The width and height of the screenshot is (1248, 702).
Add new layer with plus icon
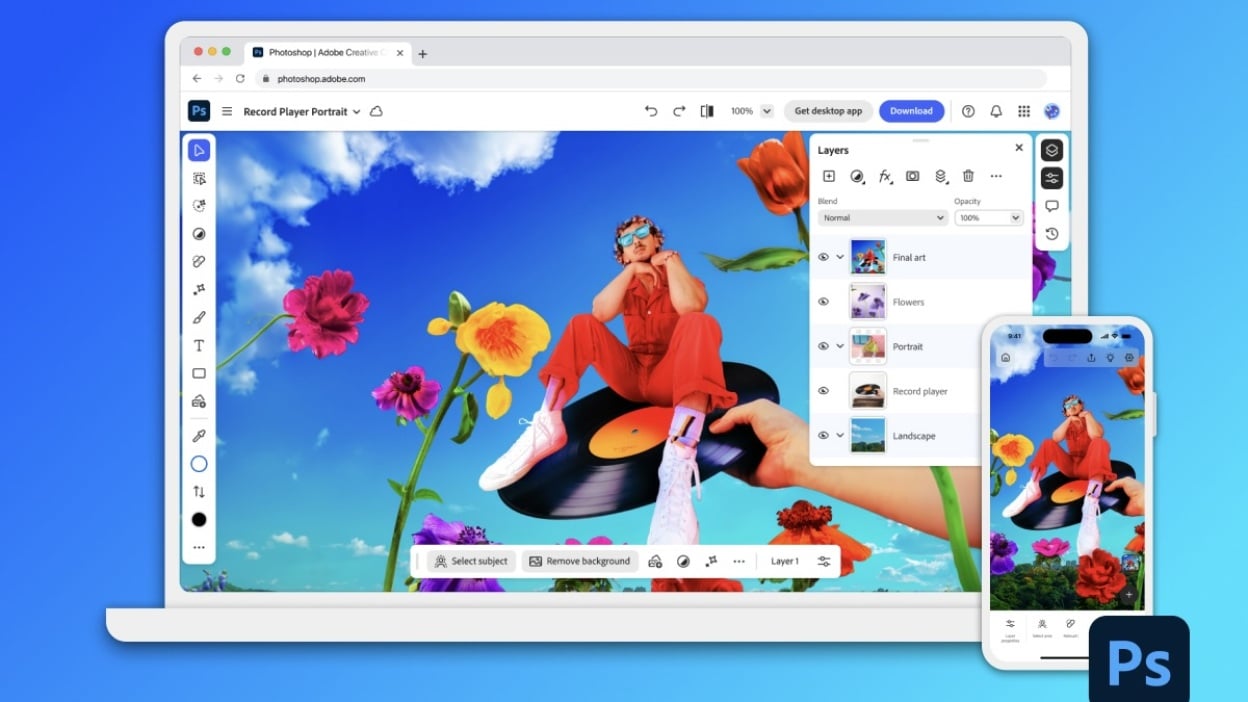[x=829, y=176]
